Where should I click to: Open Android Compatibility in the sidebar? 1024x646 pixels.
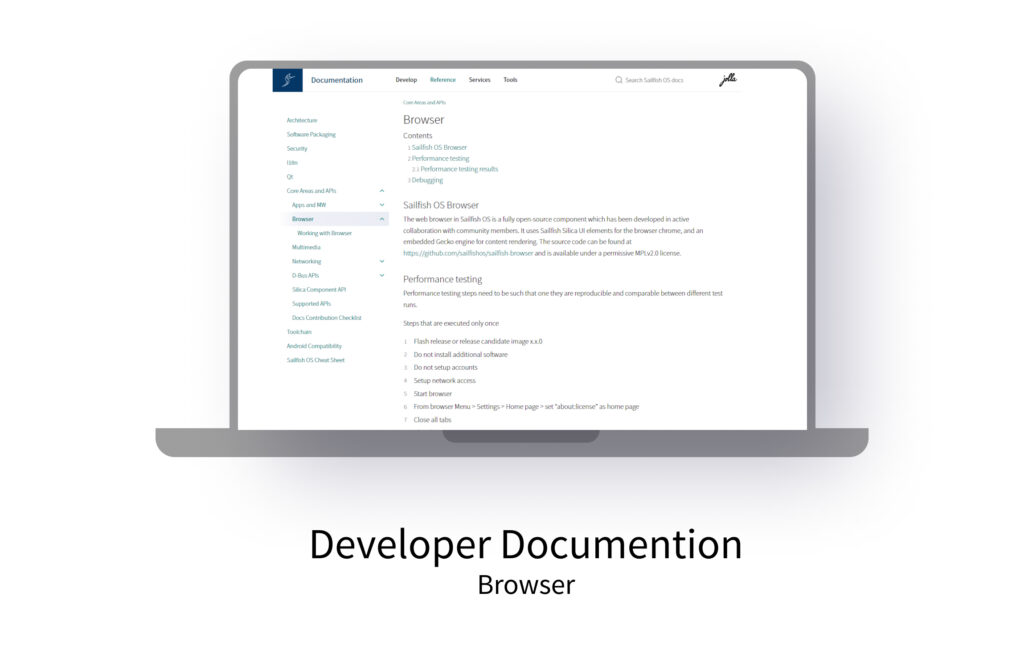pos(314,346)
